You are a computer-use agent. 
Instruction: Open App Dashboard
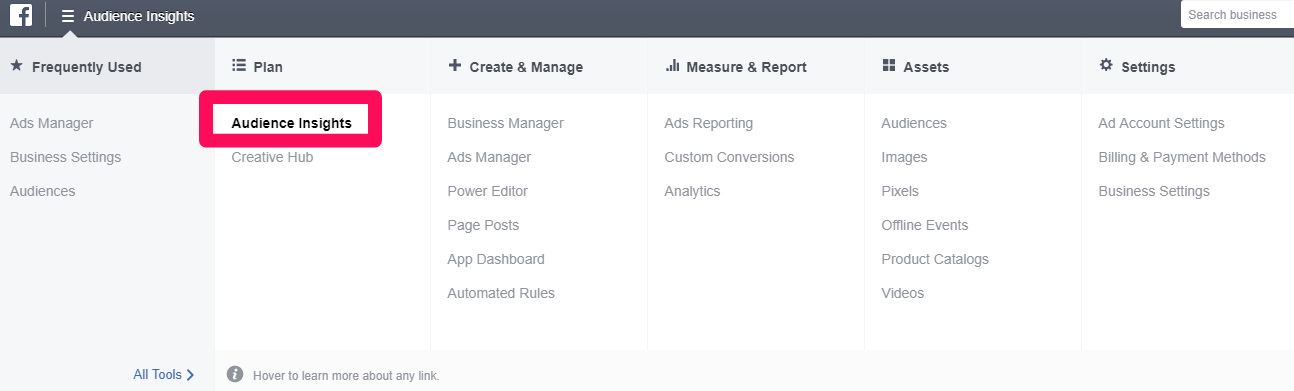(496, 259)
